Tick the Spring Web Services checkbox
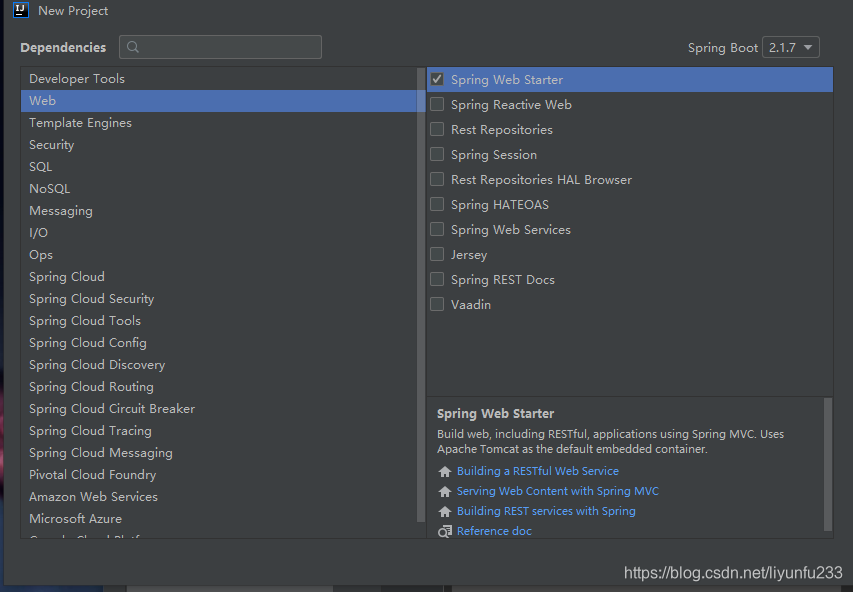This screenshot has width=853, height=592. click(437, 230)
